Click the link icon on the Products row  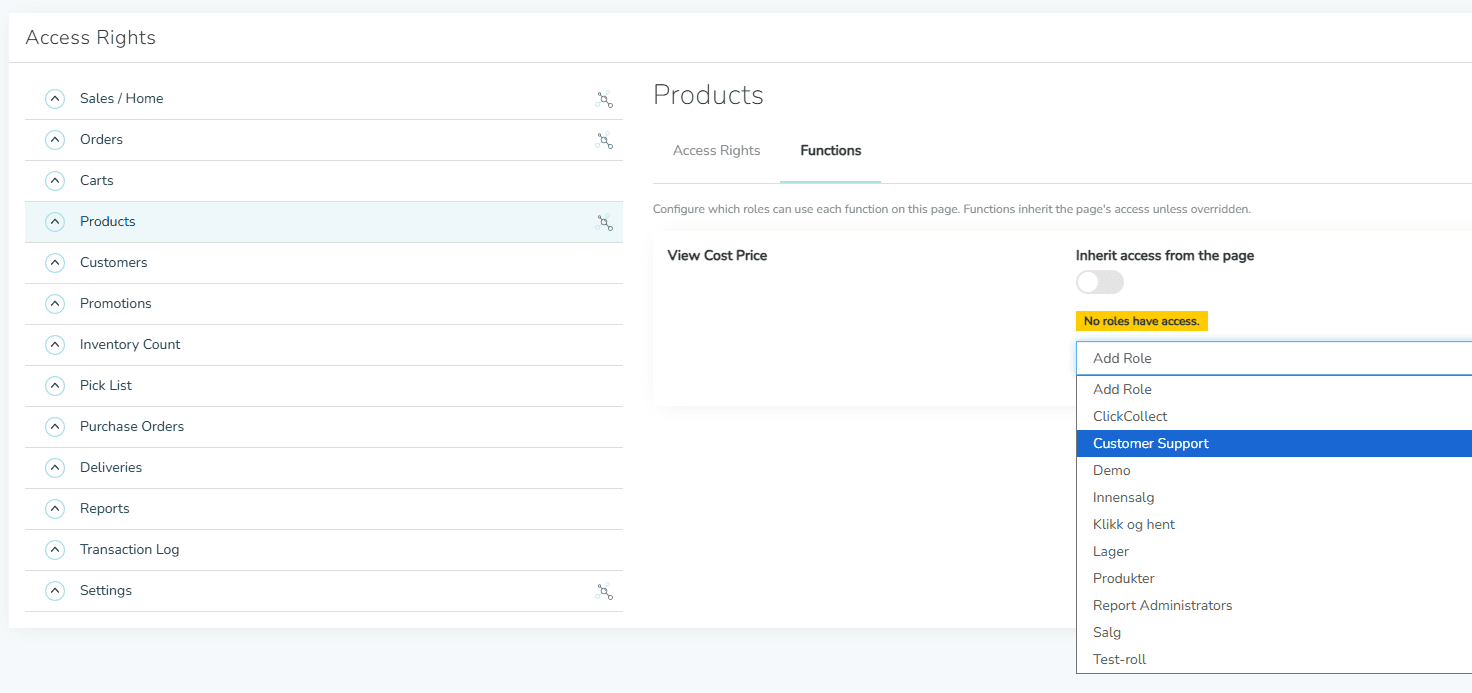(604, 222)
